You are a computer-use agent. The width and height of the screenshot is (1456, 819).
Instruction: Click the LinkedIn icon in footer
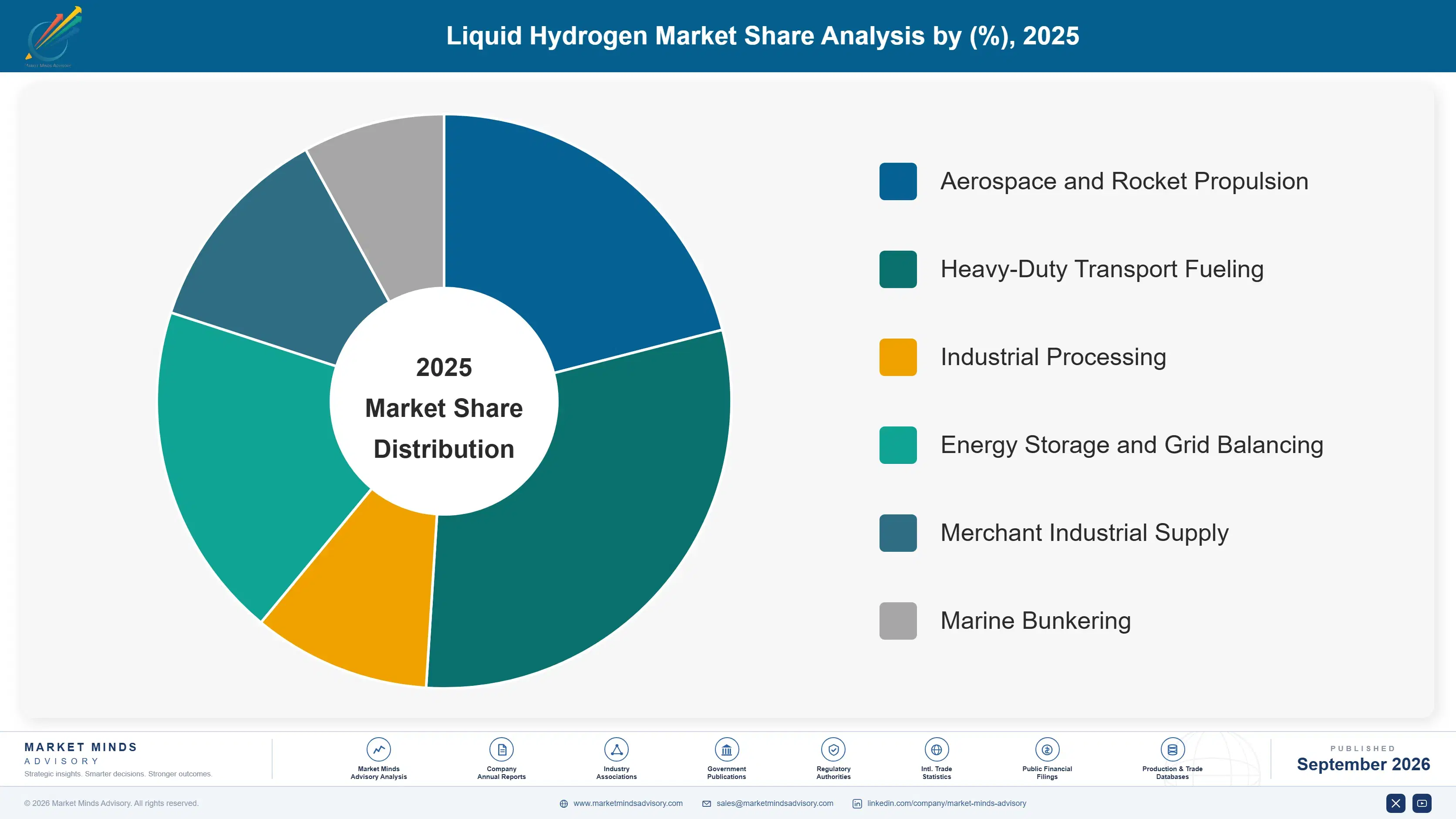pos(857,804)
